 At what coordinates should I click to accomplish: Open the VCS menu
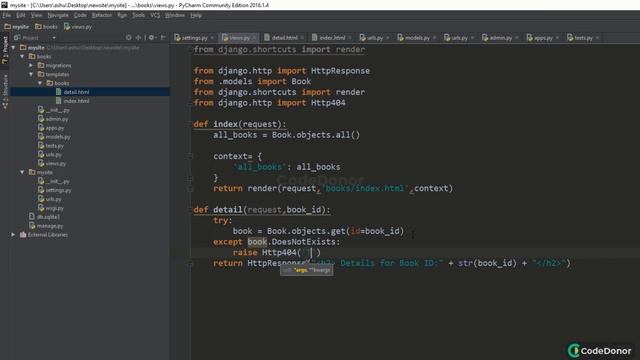tap(155, 15)
